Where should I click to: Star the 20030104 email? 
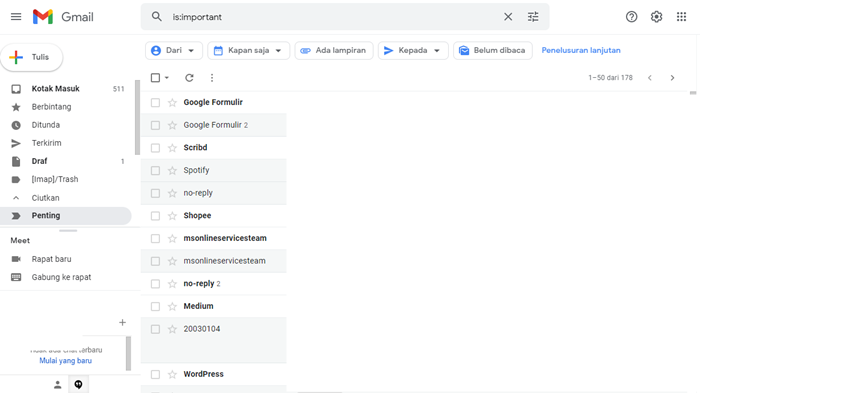172,329
